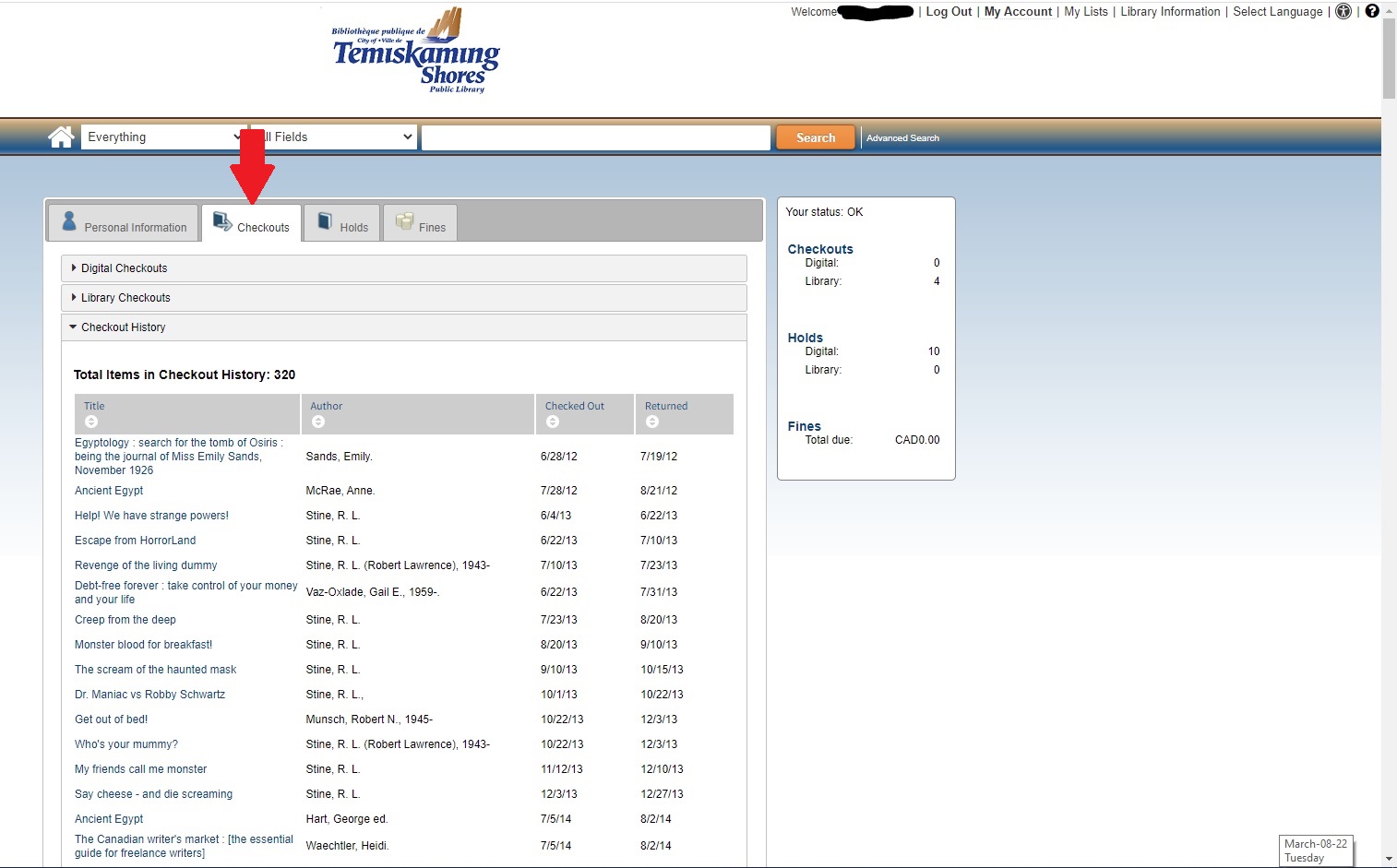Click the Fines heading in status panel

pos(804,426)
